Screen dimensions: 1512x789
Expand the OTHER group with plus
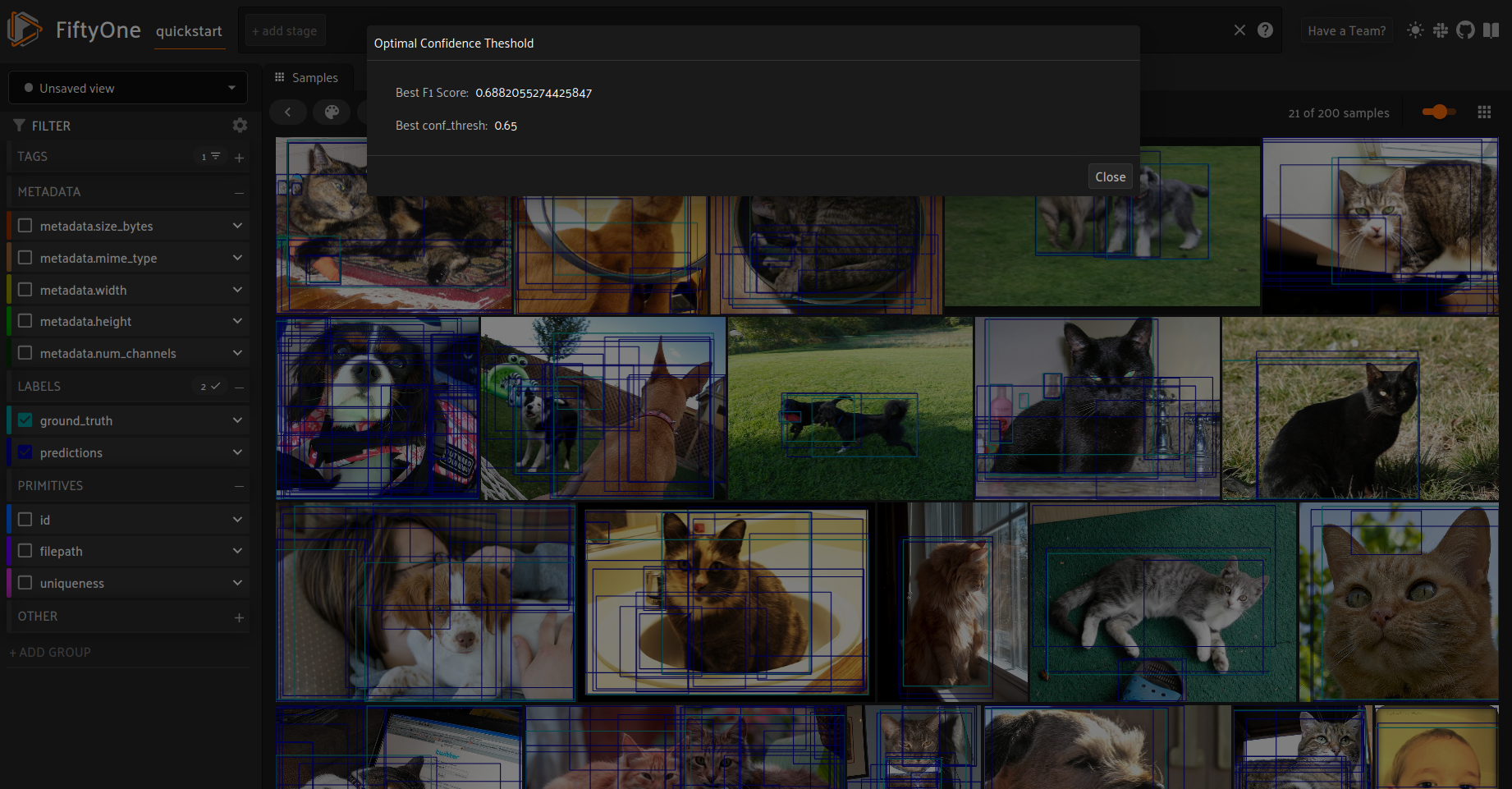[239, 617]
